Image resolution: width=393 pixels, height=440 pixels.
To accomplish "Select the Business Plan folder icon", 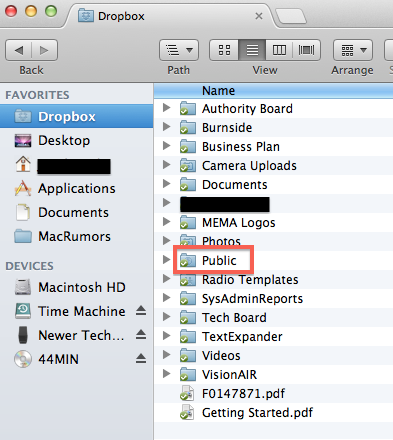I will 188,147.
